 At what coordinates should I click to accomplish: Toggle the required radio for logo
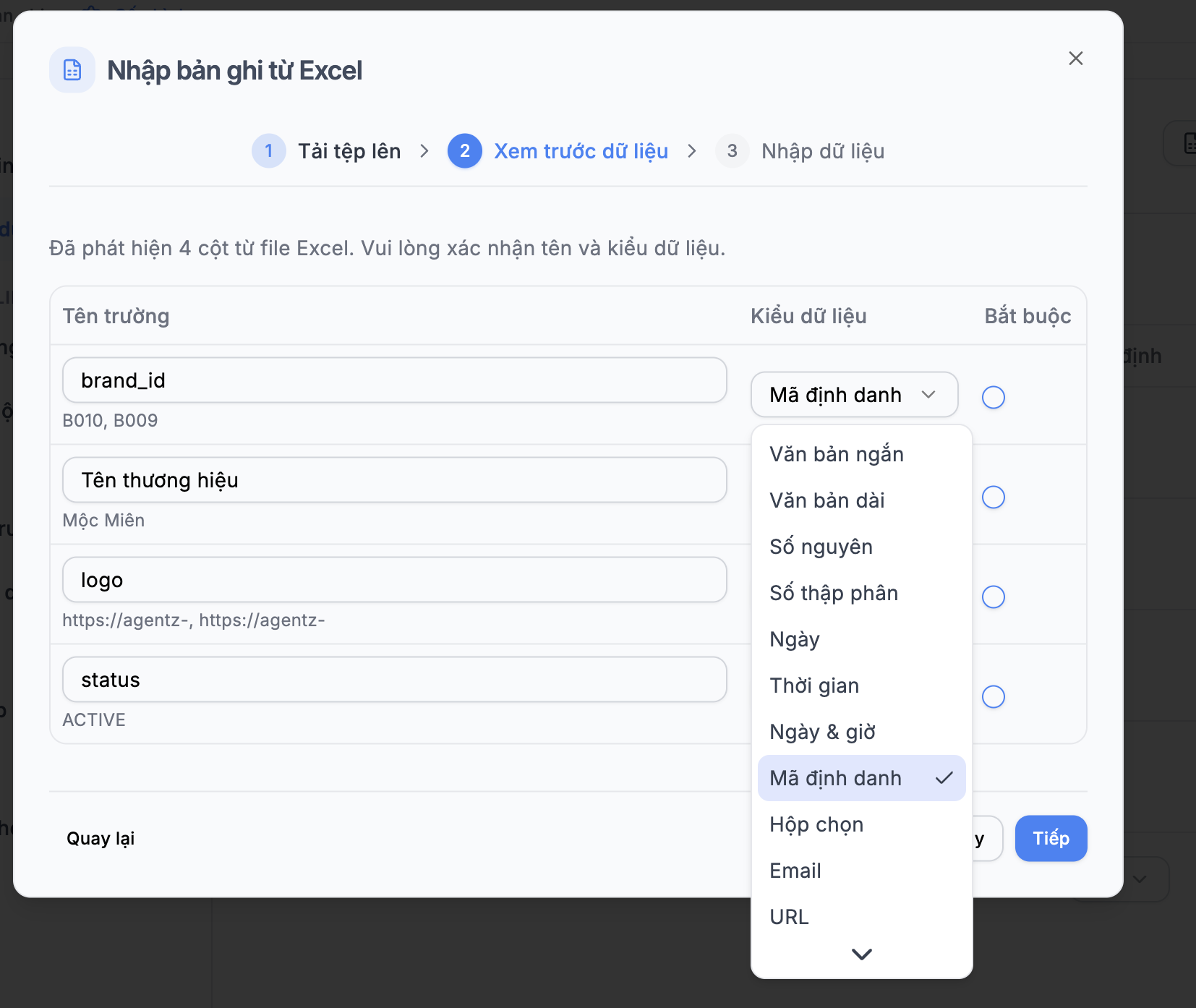(994, 597)
